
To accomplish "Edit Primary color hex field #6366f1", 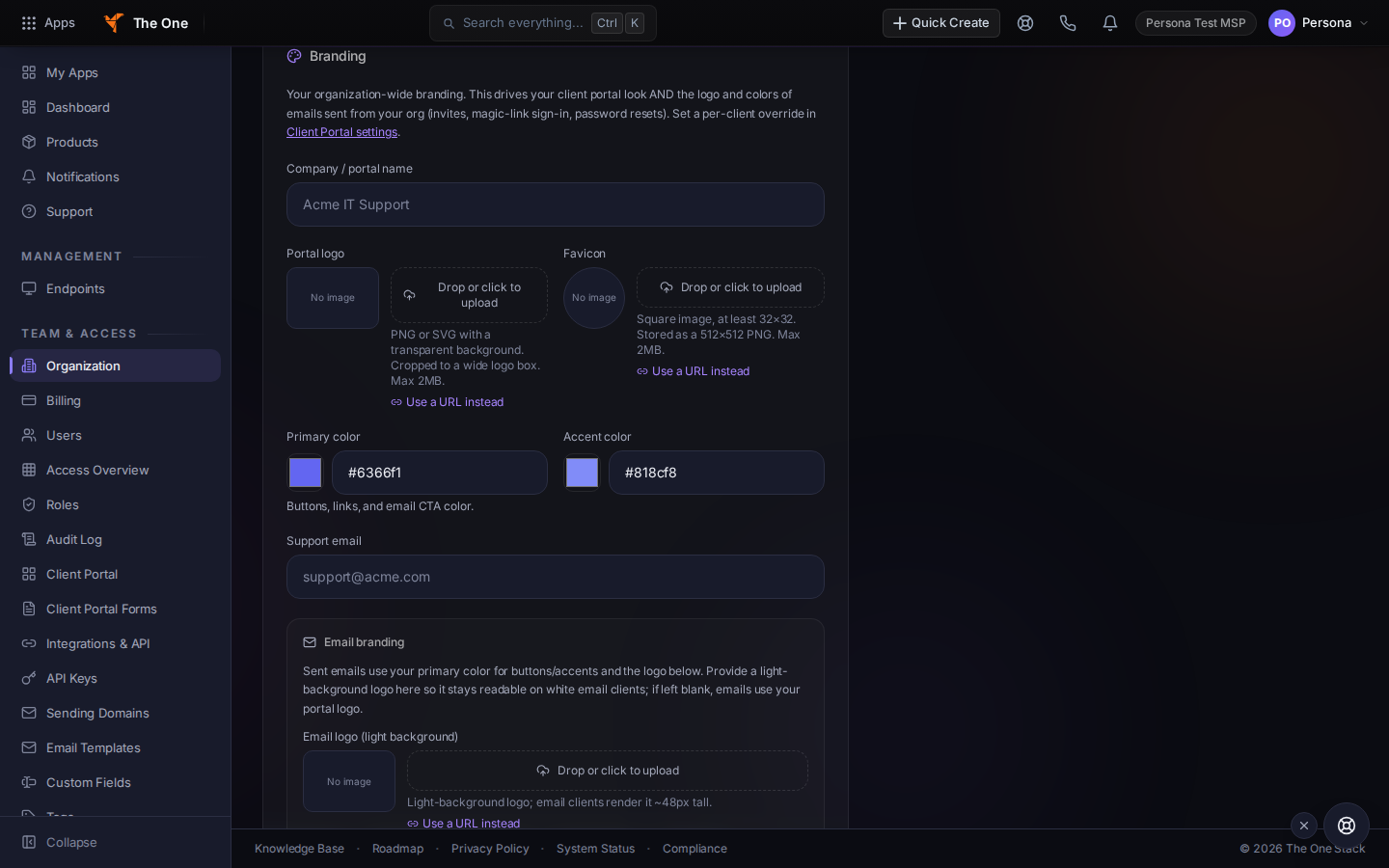I will pyautogui.click(x=440, y=473).
